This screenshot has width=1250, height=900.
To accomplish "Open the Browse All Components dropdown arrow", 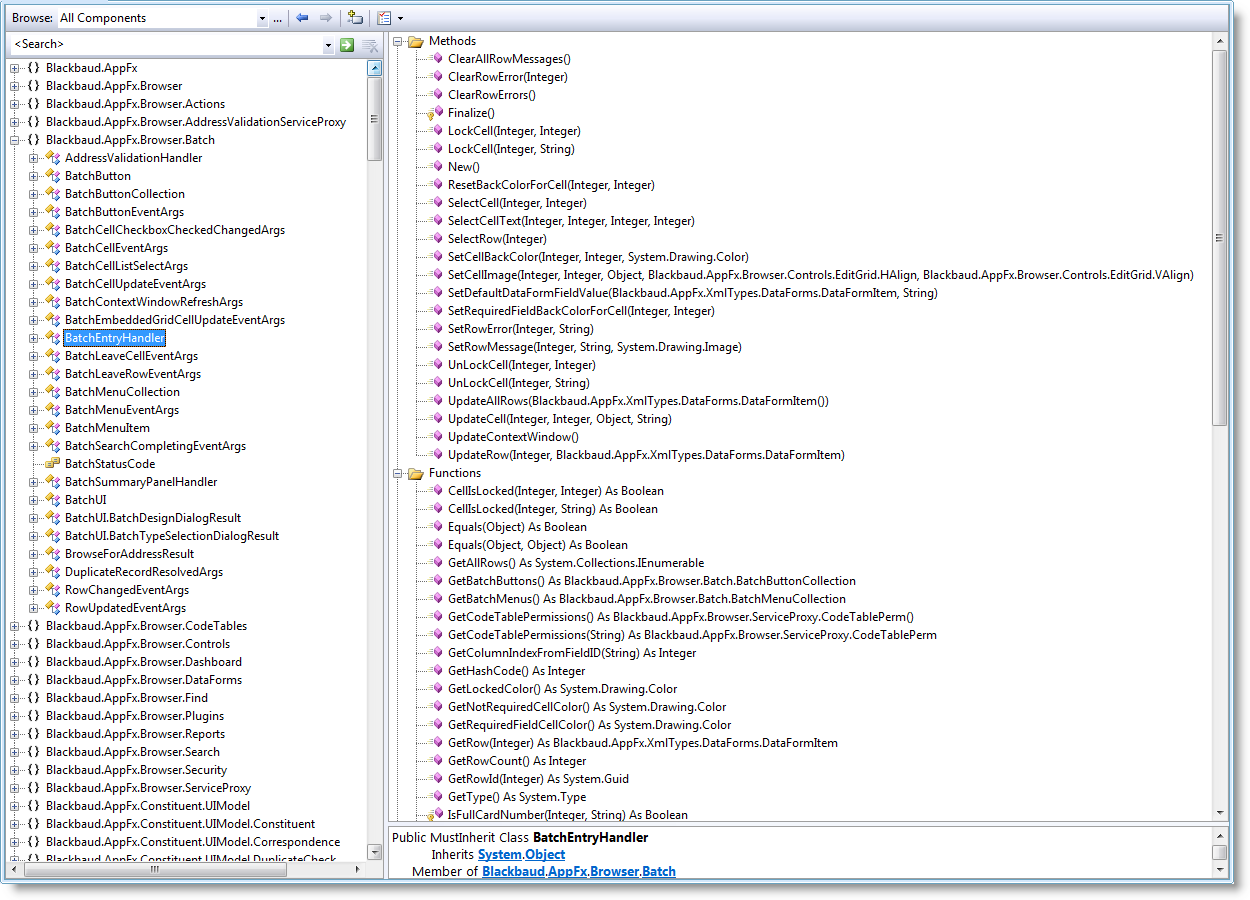I will pos(262,18).
